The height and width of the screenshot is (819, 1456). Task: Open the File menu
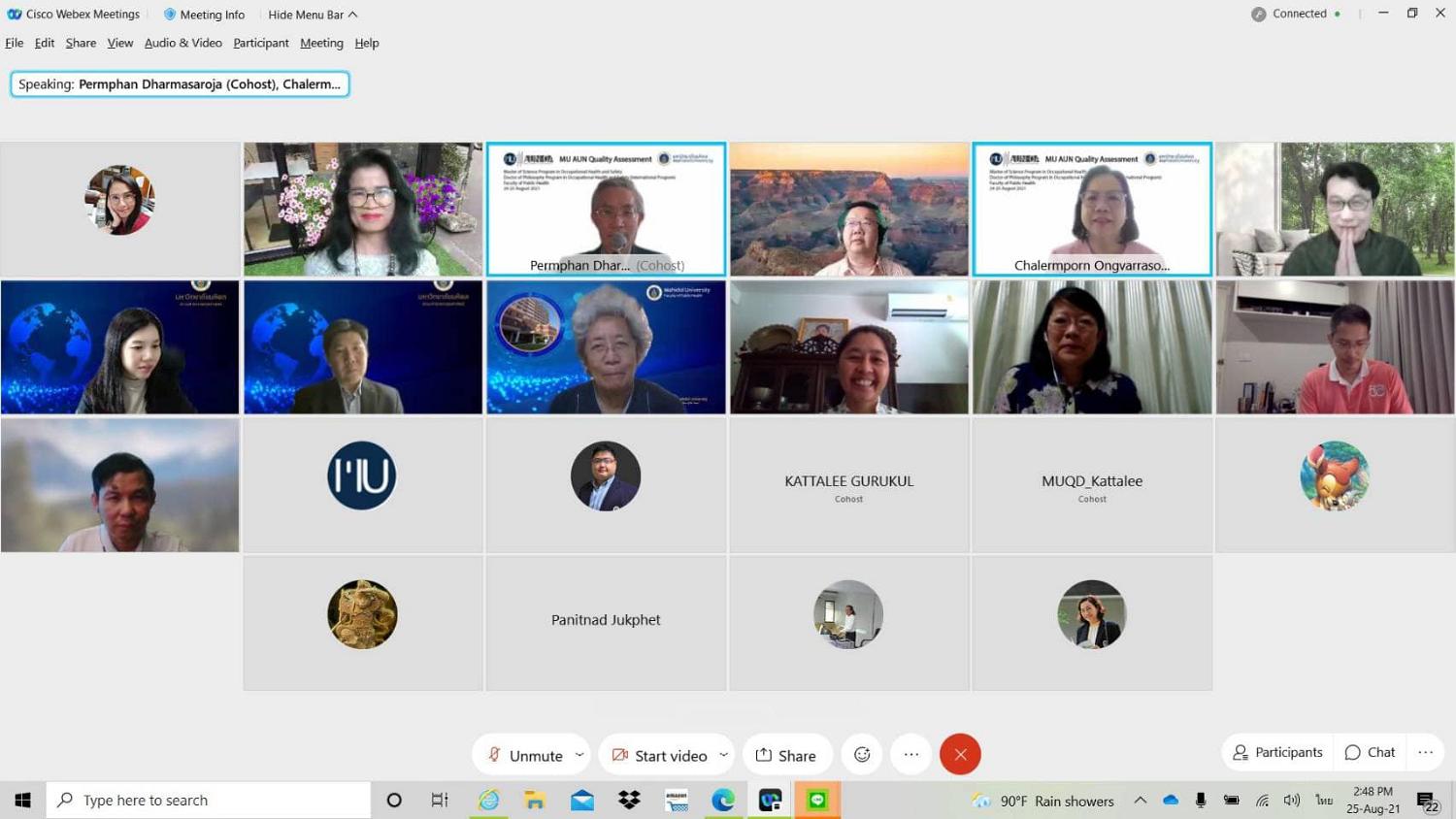(x=15, y=43)
